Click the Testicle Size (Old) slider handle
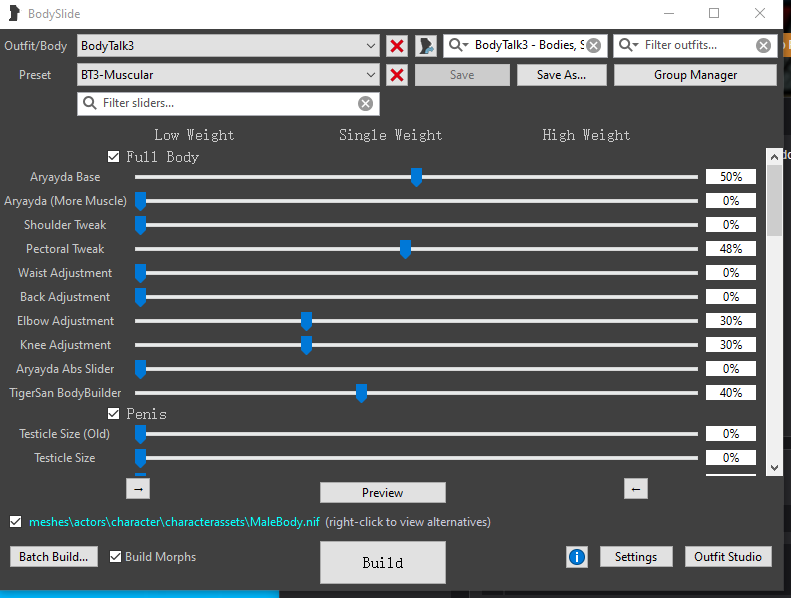 click(x=140, y=434)
